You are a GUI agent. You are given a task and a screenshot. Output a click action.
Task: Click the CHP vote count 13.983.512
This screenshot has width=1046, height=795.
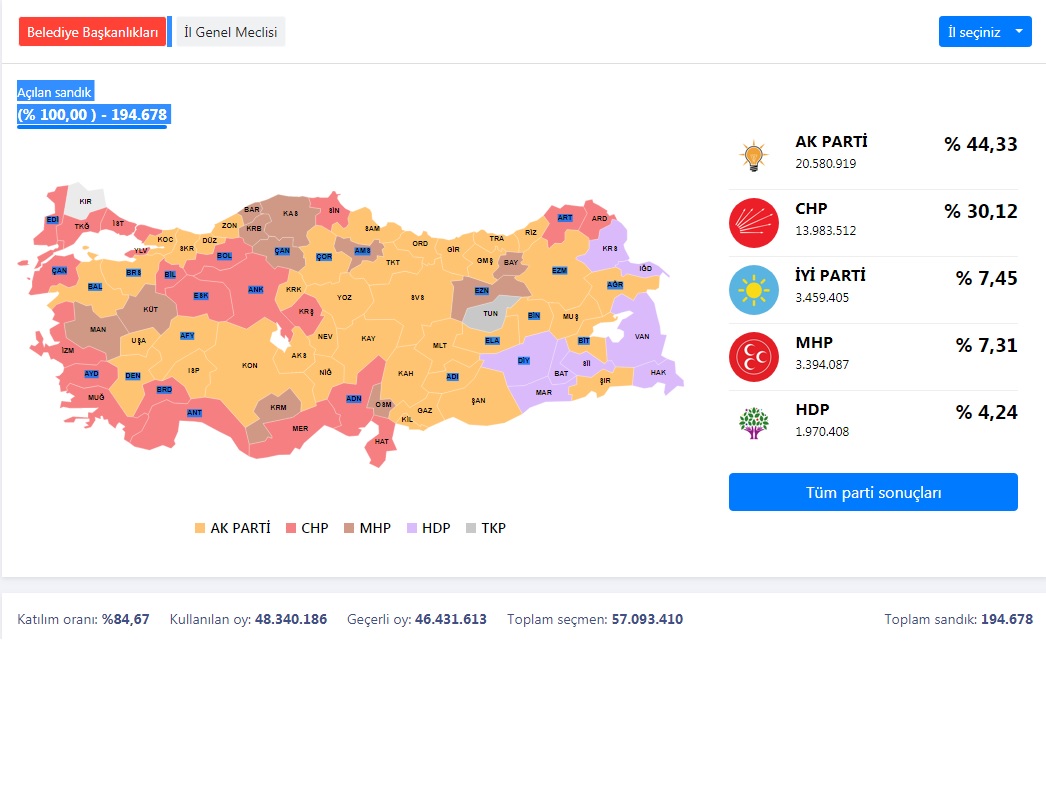825,231
